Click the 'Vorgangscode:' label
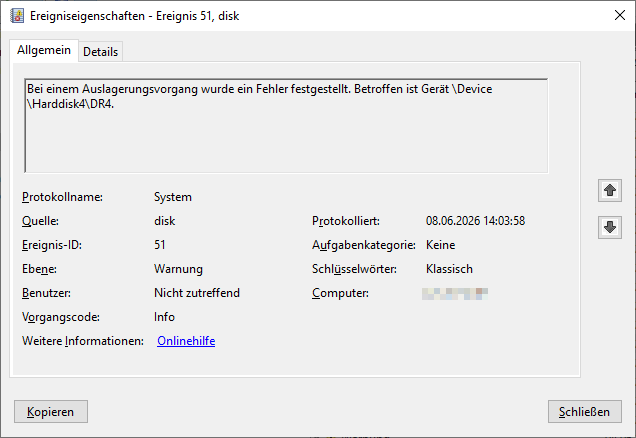Screen dimensions: 636x438 tap(61, 317)
